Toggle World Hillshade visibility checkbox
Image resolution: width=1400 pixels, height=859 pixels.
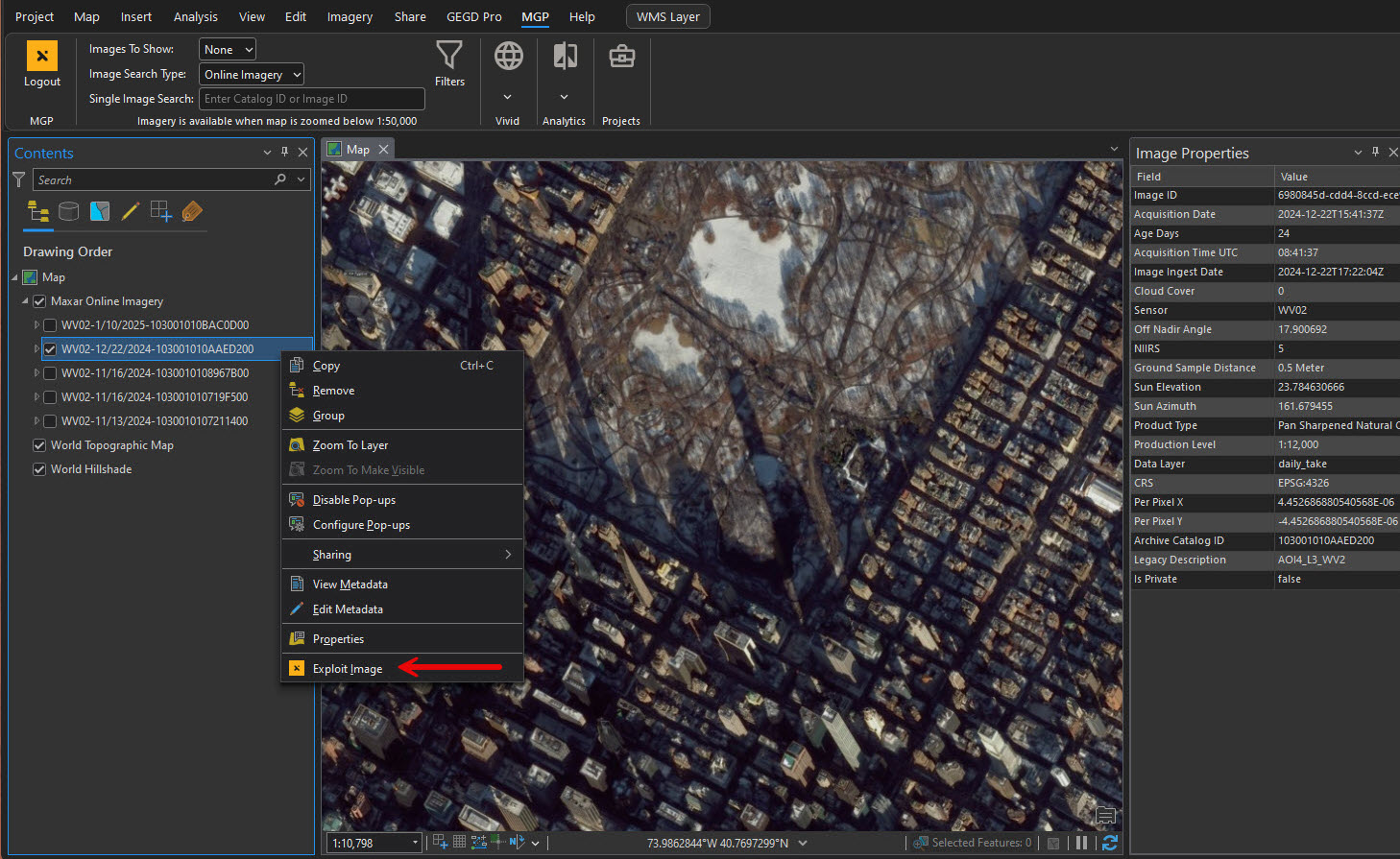click(39, 469)
